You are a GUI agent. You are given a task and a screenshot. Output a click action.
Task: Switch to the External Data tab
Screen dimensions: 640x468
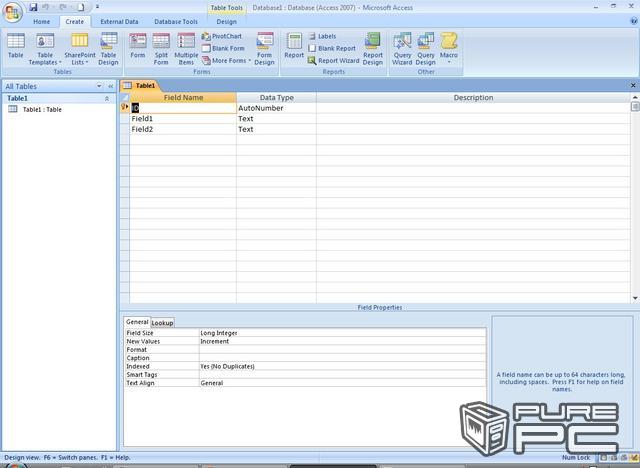click(118, 21)
